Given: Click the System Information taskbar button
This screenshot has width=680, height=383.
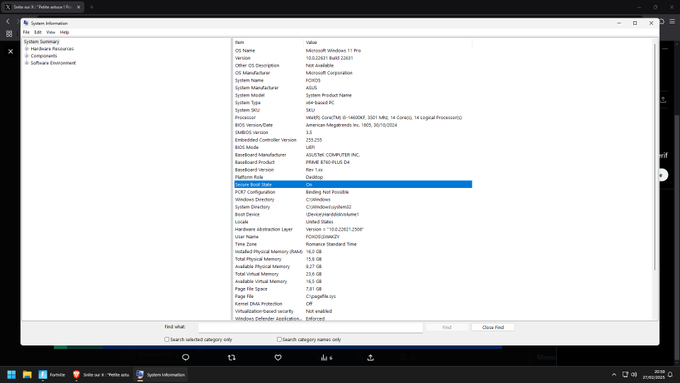Looking at the screenshot, I should 160,375.
